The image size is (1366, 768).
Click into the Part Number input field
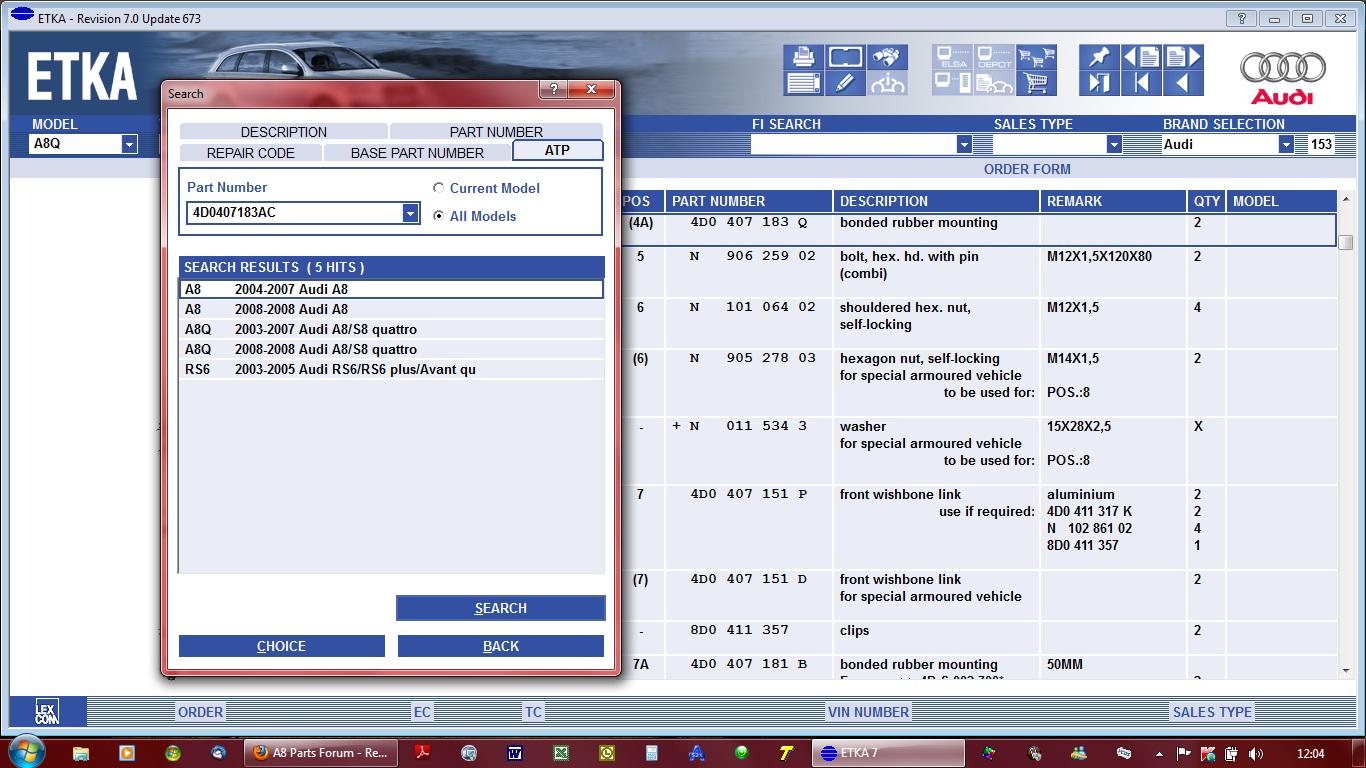coord(294,213)
